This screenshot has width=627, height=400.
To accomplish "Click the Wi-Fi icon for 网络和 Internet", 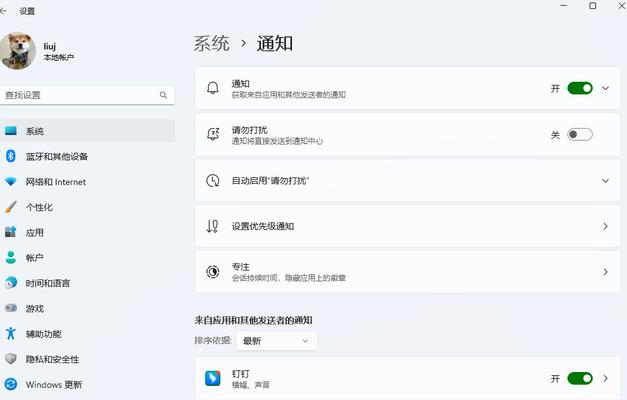I will (11, 182).
